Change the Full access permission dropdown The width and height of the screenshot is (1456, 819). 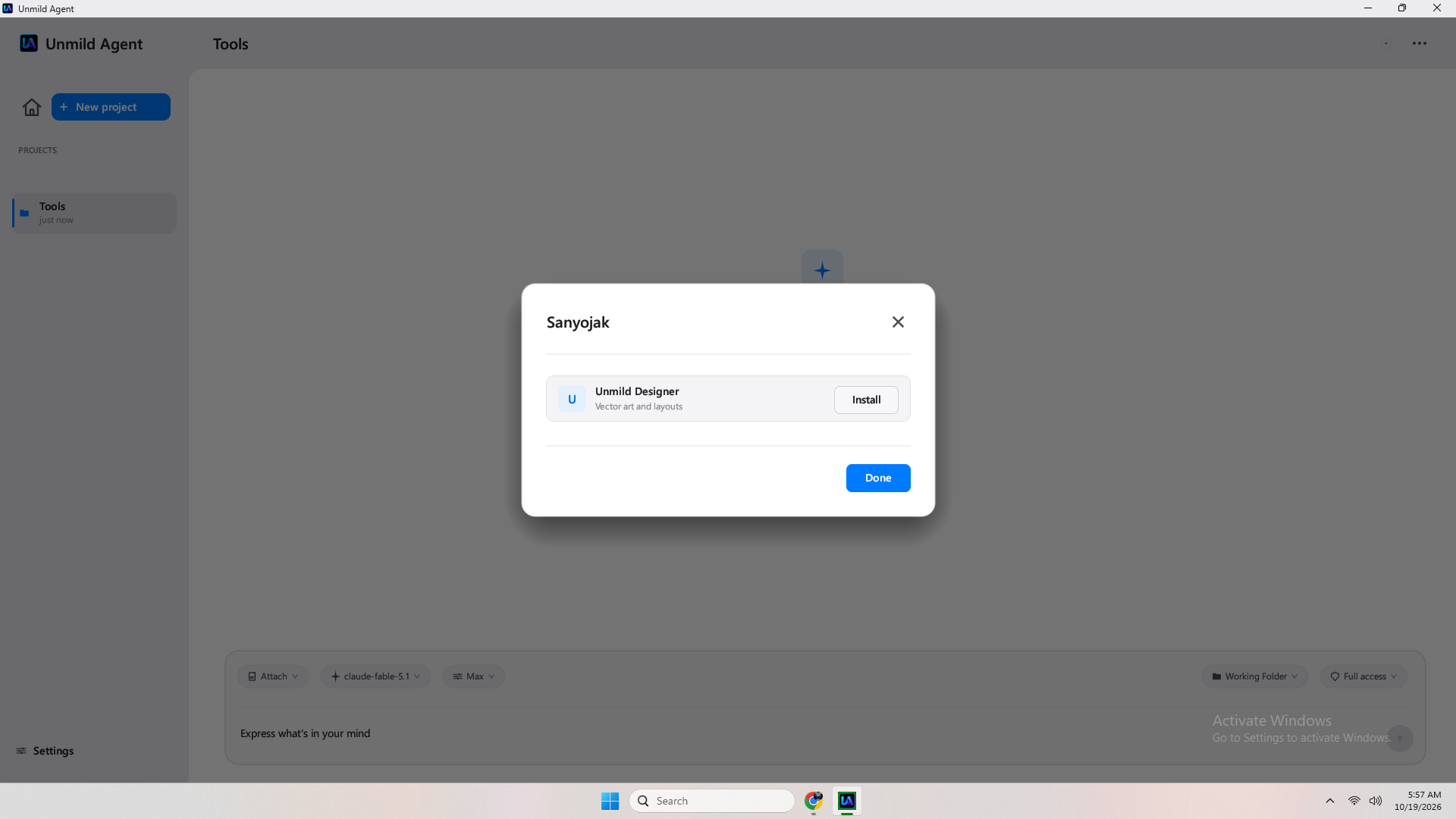1363,676
